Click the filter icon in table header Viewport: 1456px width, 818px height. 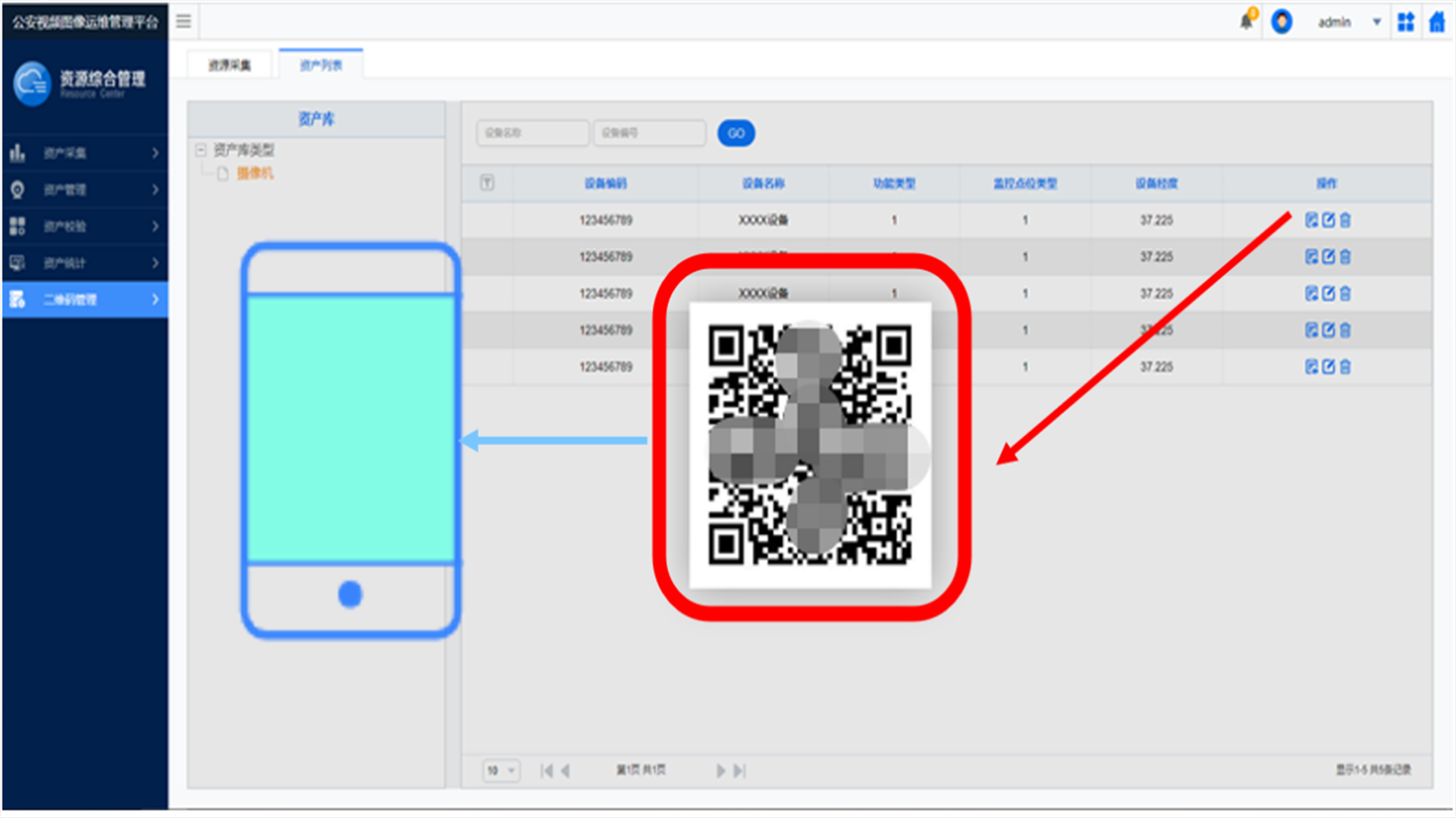(488, 183)
